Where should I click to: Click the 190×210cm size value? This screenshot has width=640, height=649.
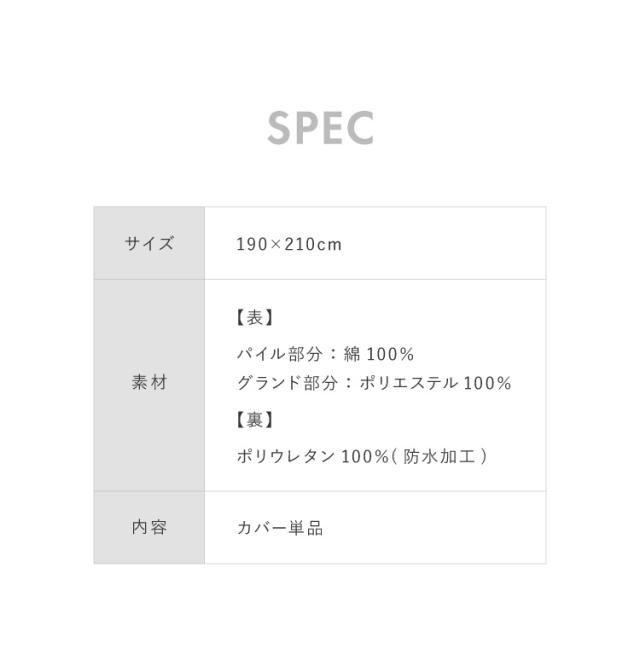click(x=289, y=244)
